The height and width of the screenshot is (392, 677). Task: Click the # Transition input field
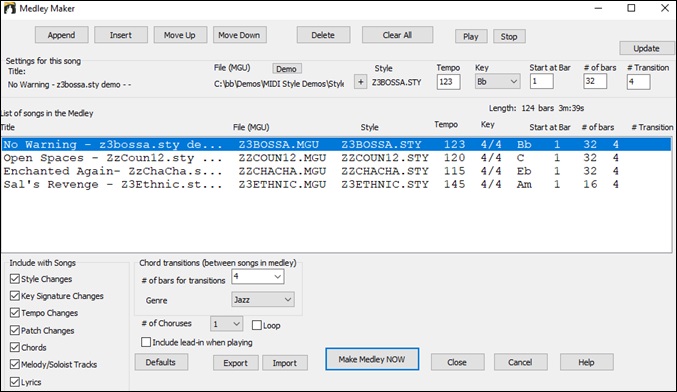638,82
